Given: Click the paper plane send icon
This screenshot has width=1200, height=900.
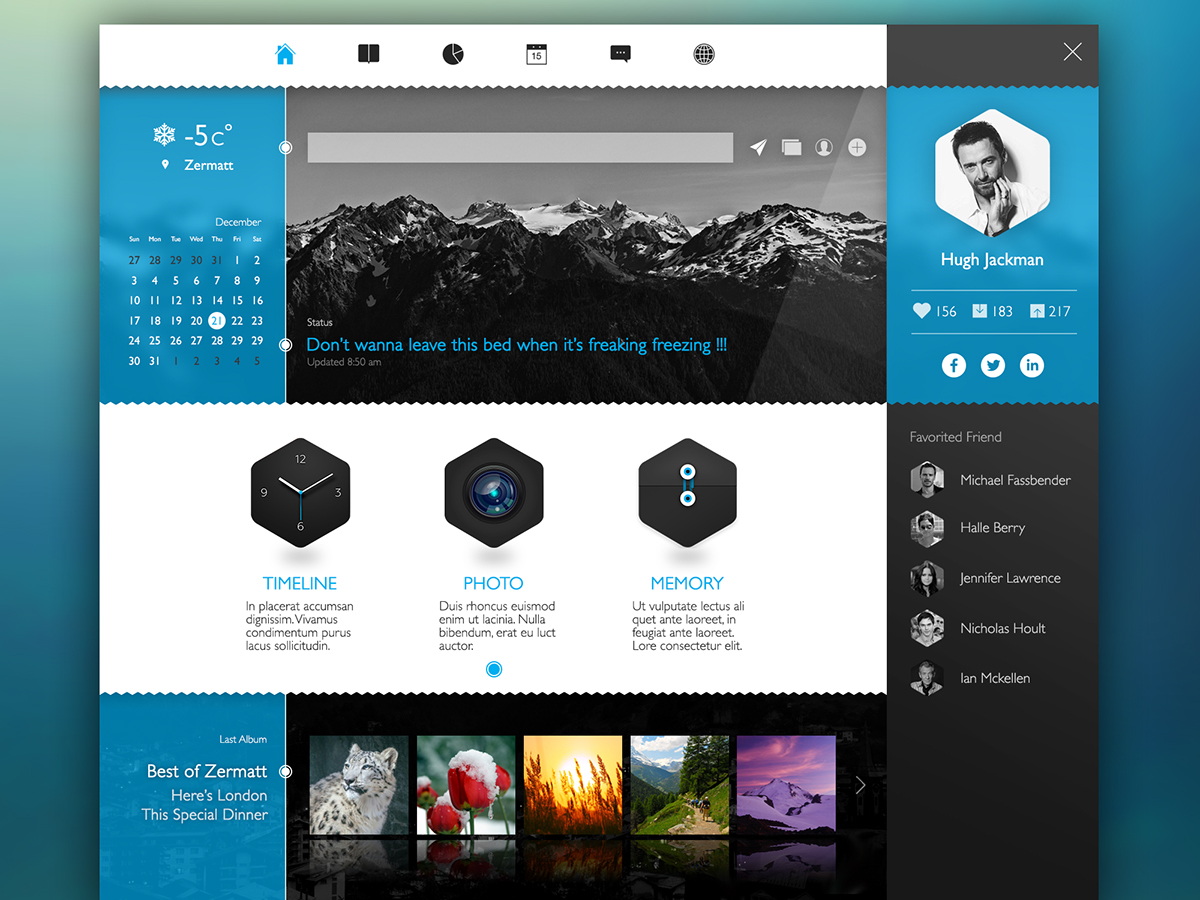Looking at the screenshot, I should (x=758, y=148).
